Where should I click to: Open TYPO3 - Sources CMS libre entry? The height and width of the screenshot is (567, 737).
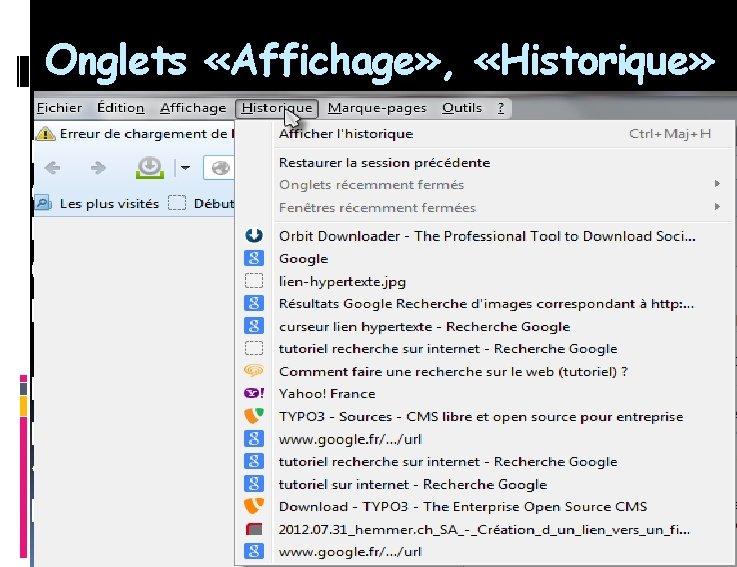pyautogui.click(x=484, y=417)
